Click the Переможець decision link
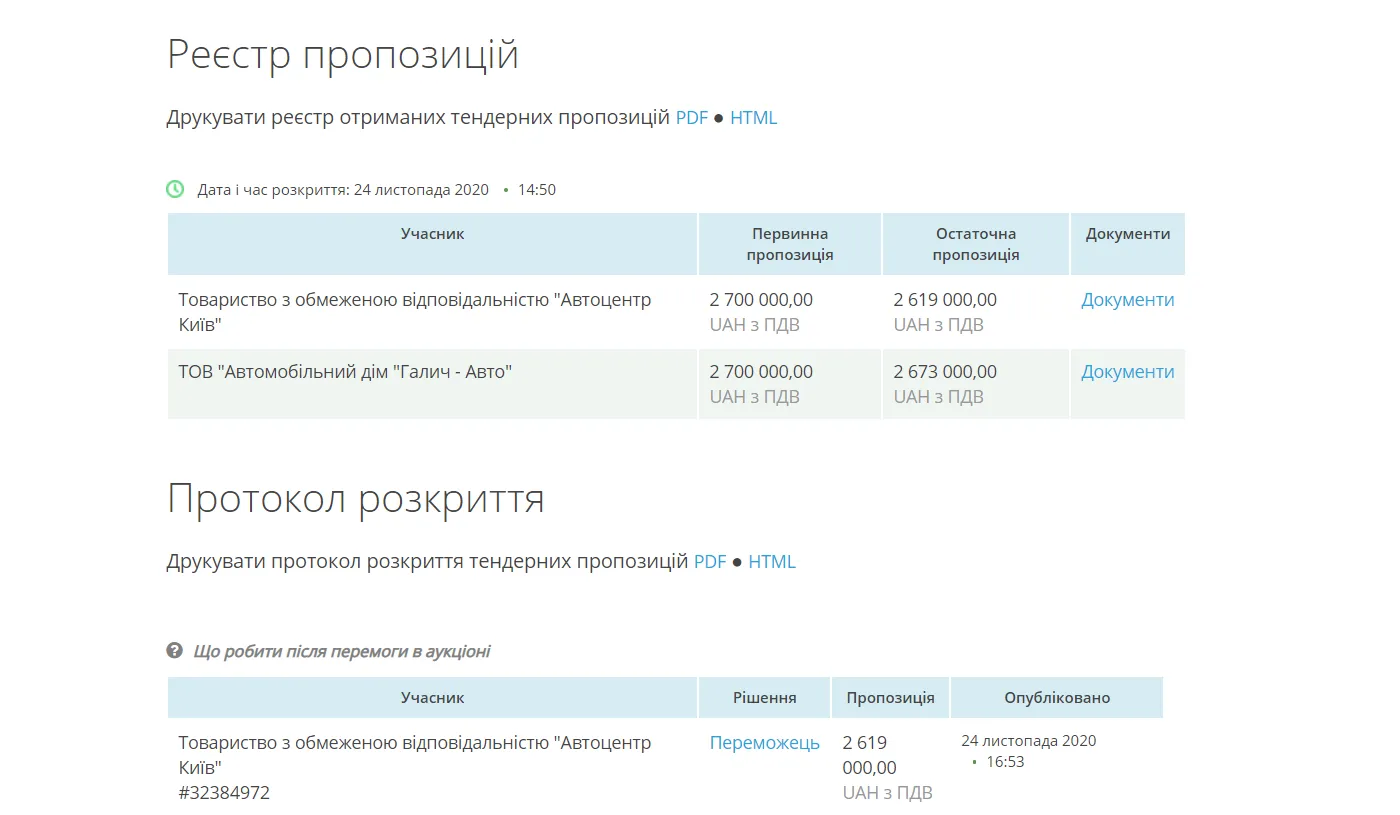1400x815 pixels. pos(765,743)
